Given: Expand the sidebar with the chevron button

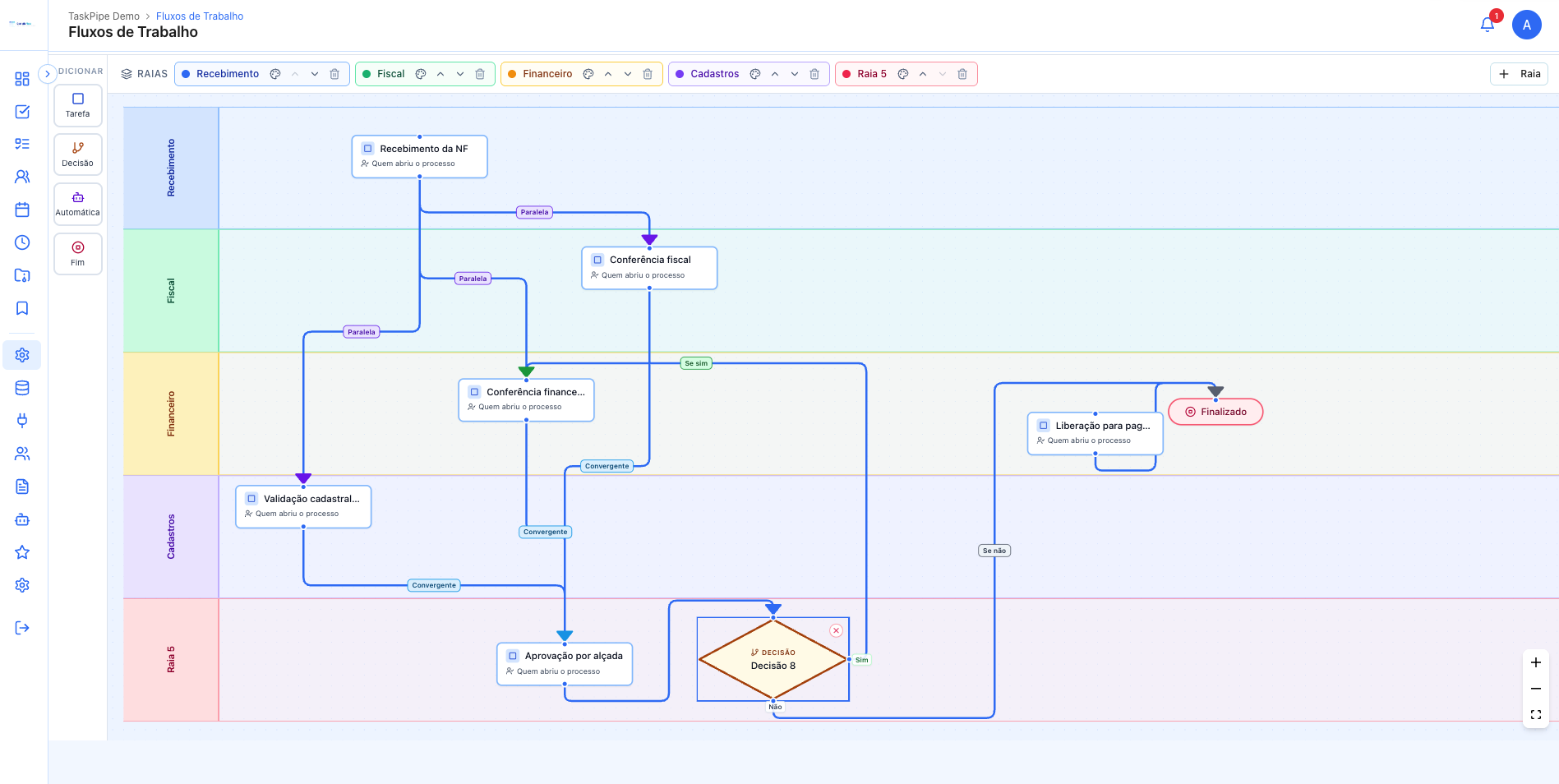Looking at the screenshot, I should (x=48, y=74).
